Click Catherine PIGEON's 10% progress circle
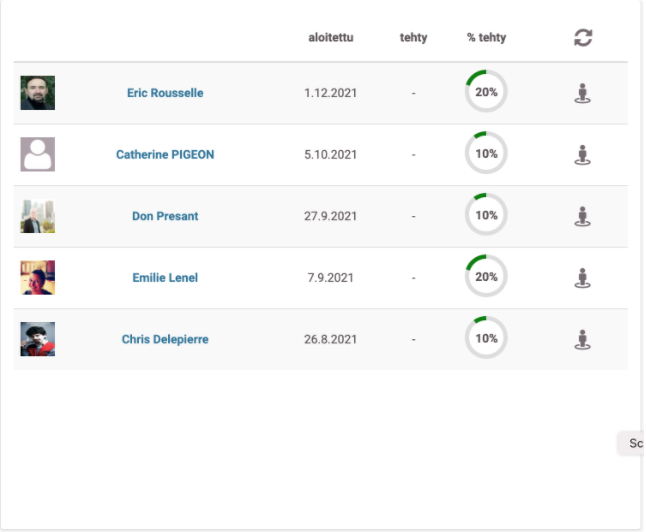 [x=486, y=154]
